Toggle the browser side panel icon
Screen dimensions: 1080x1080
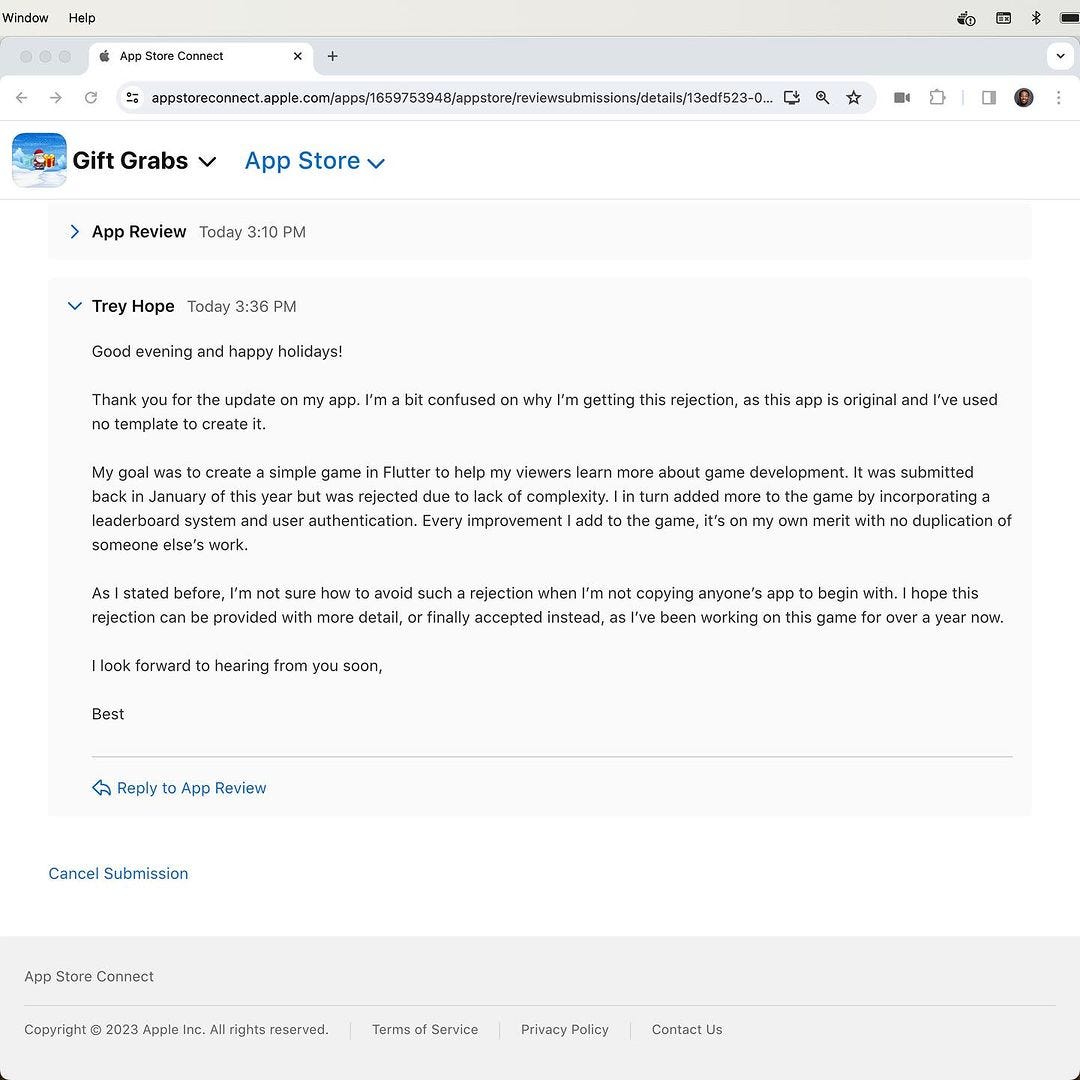click(x=989, y=97)
